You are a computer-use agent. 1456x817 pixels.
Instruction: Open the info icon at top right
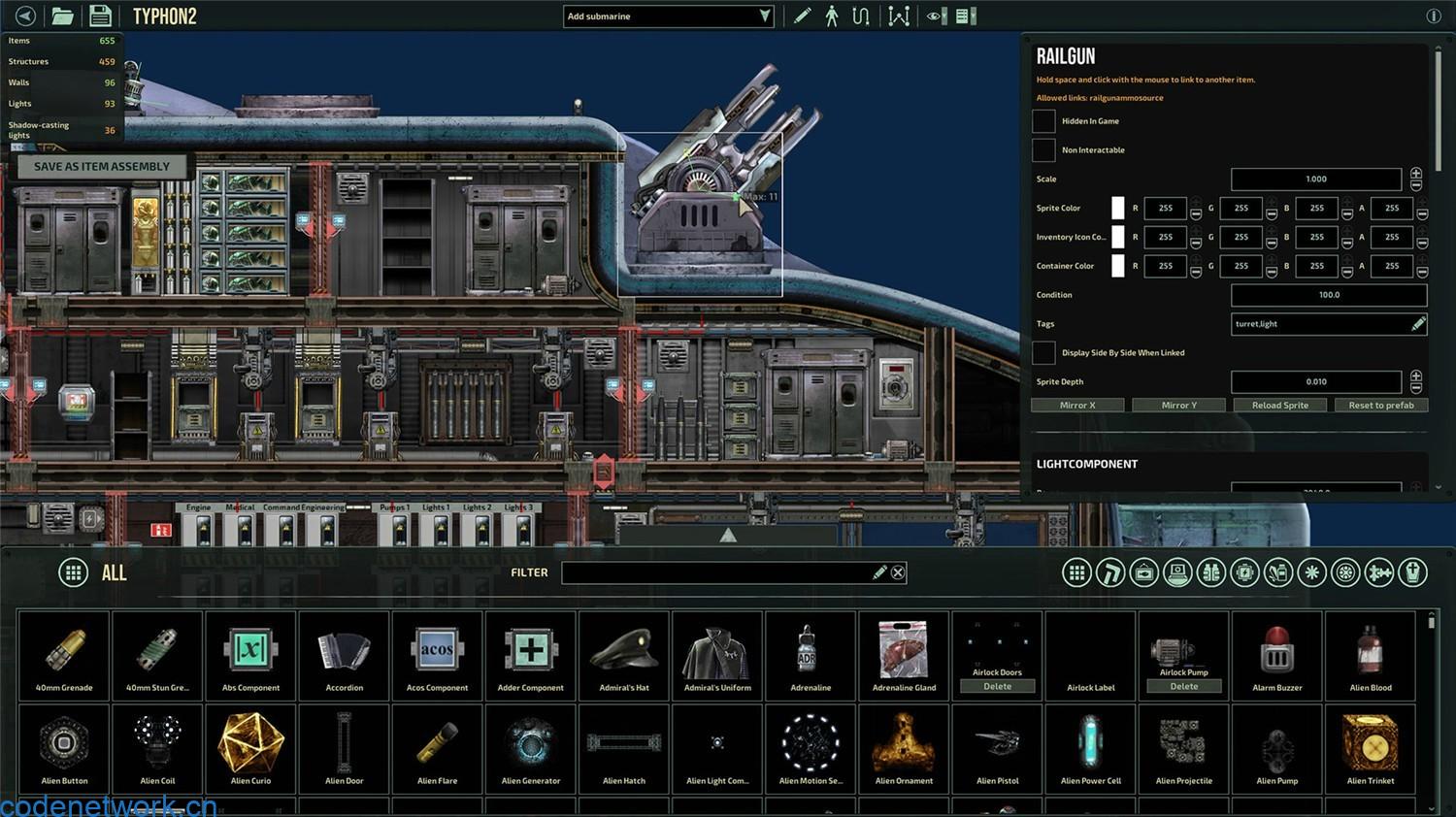click(x=1434, y=16)
